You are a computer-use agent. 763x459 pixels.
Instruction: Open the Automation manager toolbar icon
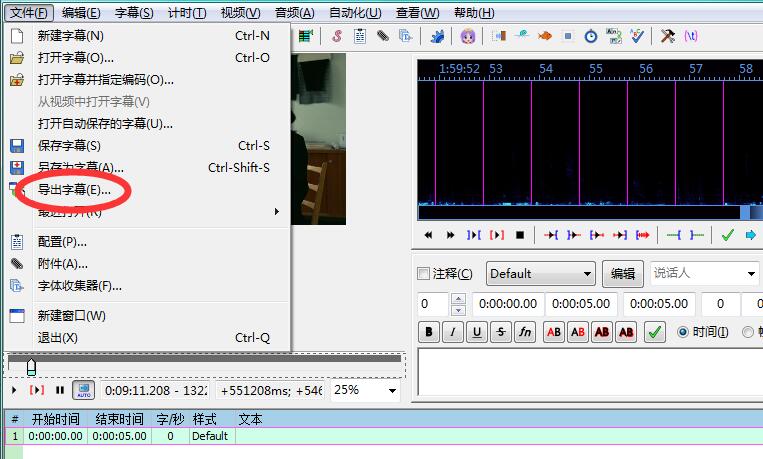click(437, 36)
